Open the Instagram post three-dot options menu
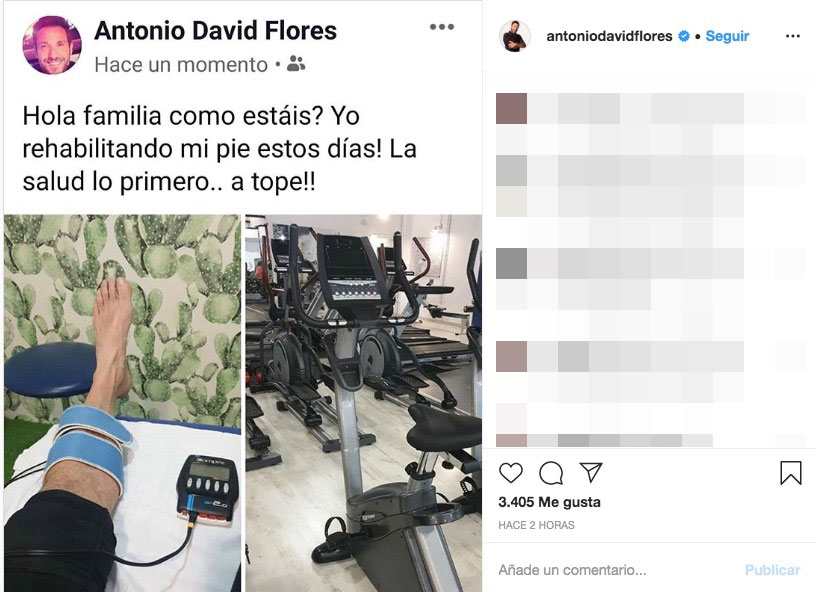This screenshot has width=816, height=592. [x=793, y=36]
